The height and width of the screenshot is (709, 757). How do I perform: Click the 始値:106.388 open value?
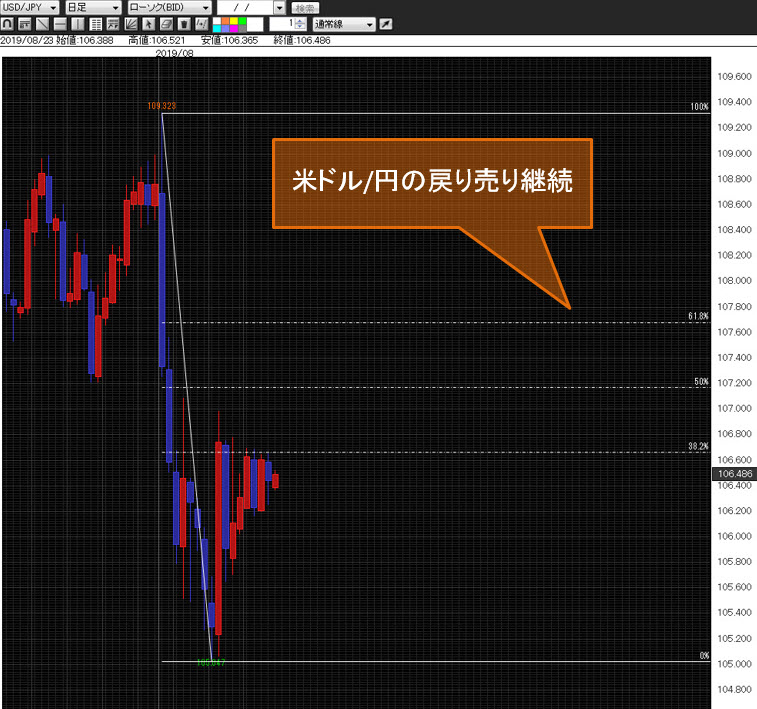point(85,41)
